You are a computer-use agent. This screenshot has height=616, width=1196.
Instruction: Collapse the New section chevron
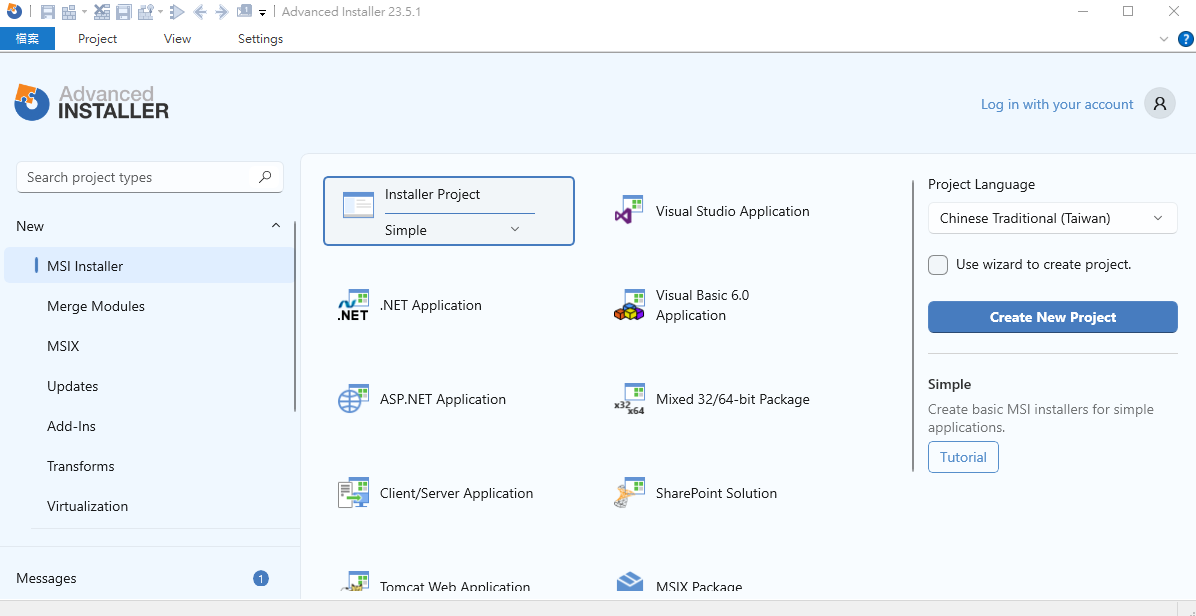(x=276, y=226)
